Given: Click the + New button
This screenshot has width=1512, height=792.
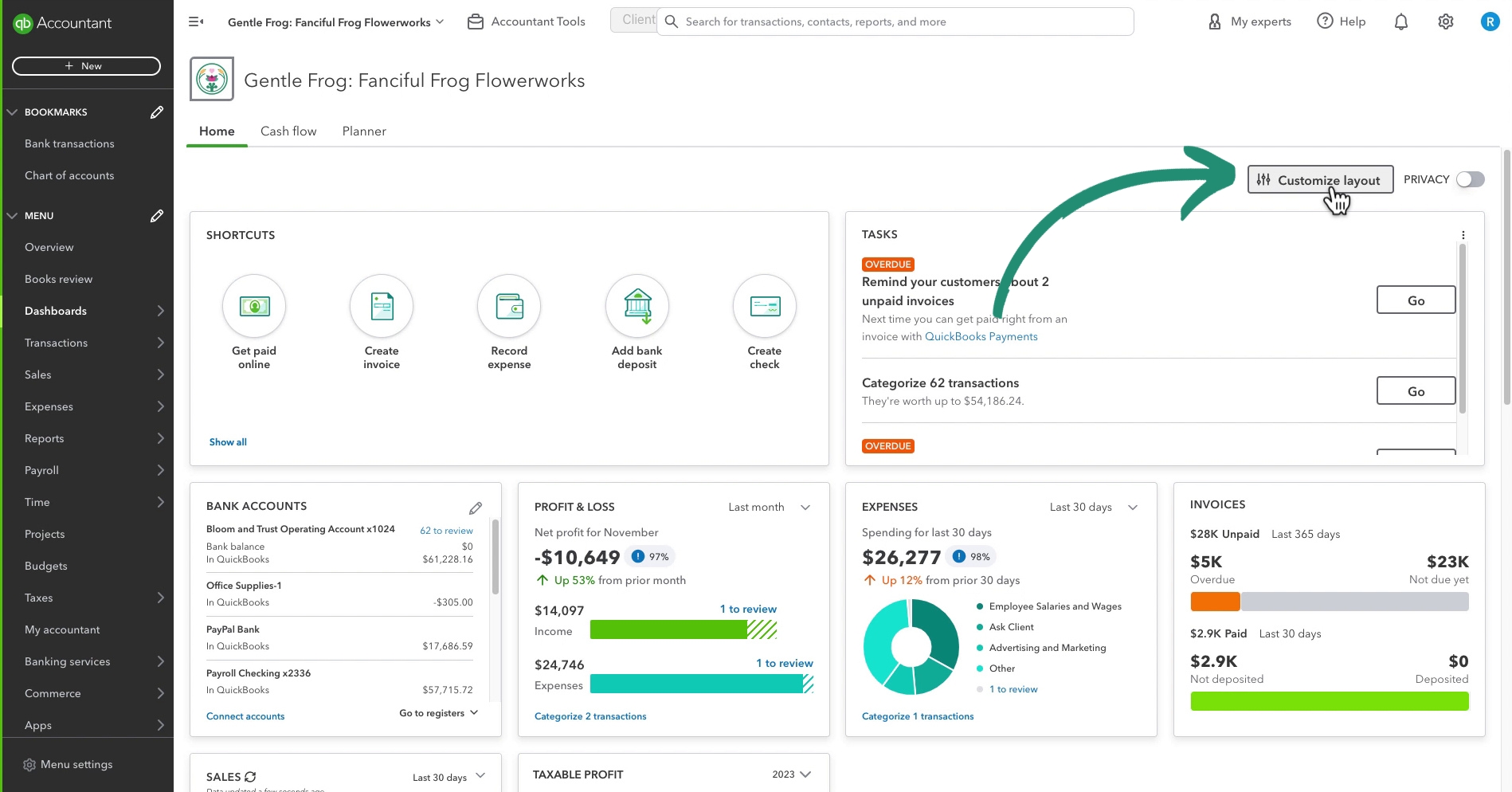Looking at the screenshot, I should coord(86,66).
